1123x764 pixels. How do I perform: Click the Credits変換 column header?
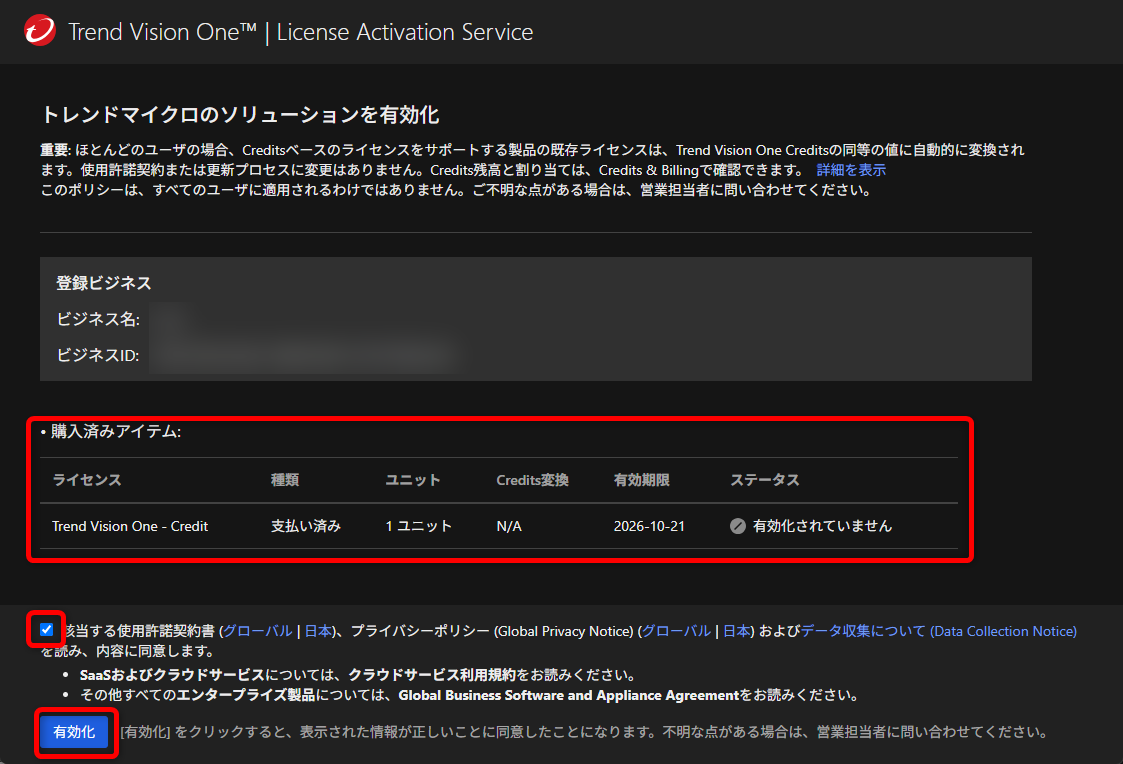(x=532, y=480)
